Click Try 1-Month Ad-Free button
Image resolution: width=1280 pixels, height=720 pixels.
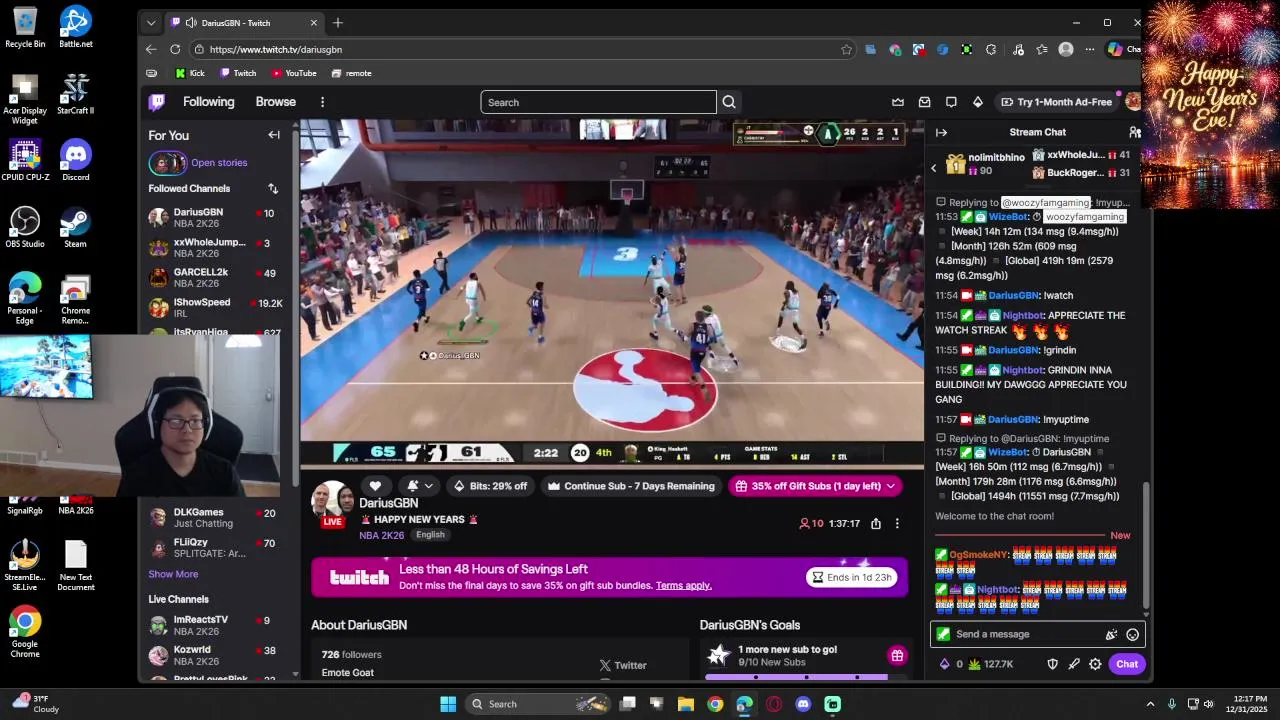(x=1056, y=102)
